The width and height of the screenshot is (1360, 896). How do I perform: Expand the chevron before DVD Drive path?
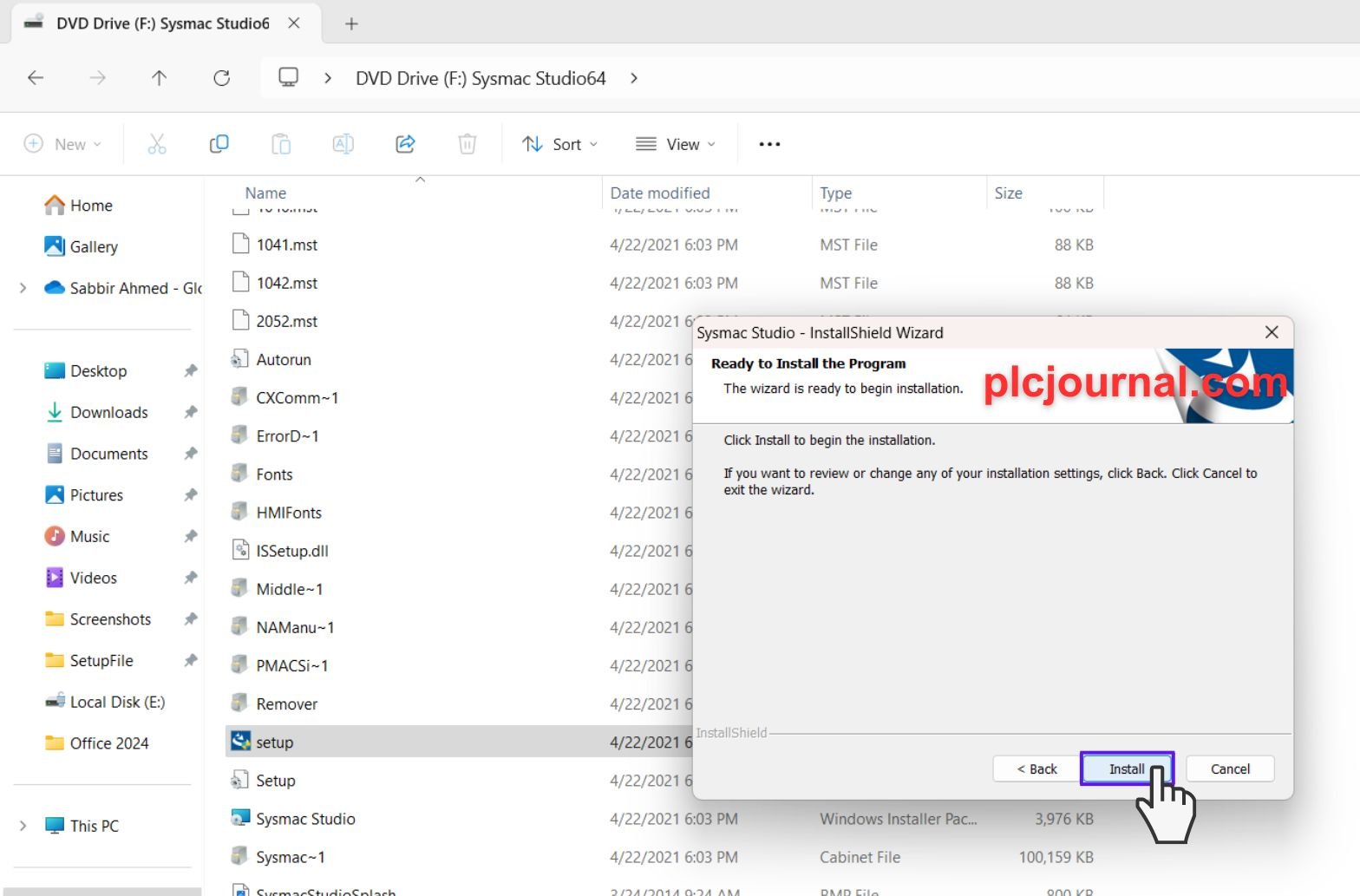click(328, 78)
